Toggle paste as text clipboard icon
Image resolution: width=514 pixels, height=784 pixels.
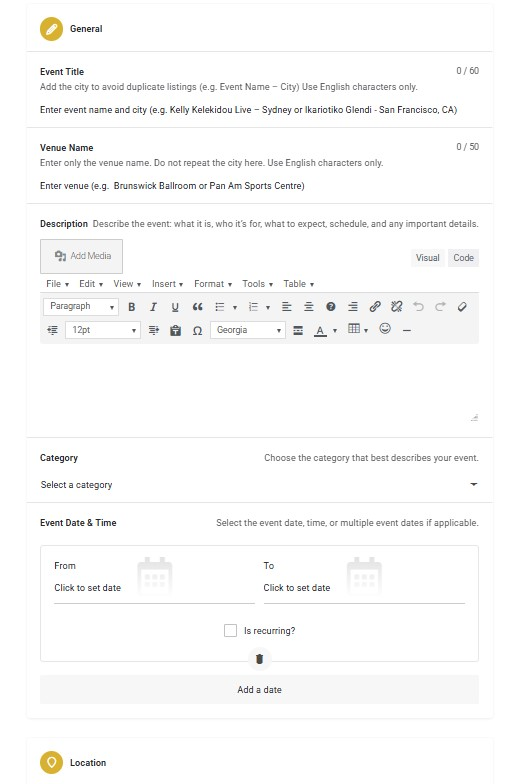176,330
